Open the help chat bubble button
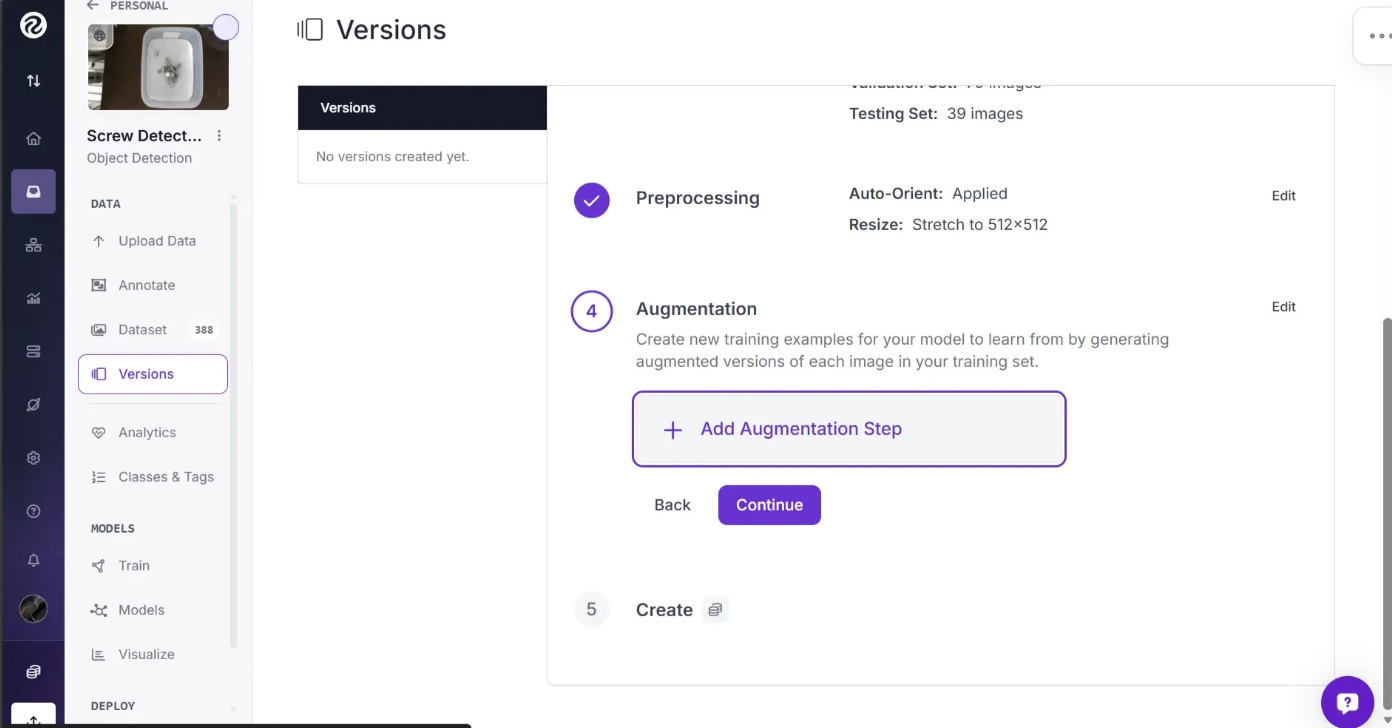The height and width of the screenshot is (728, 1392). click(1346, 702)
